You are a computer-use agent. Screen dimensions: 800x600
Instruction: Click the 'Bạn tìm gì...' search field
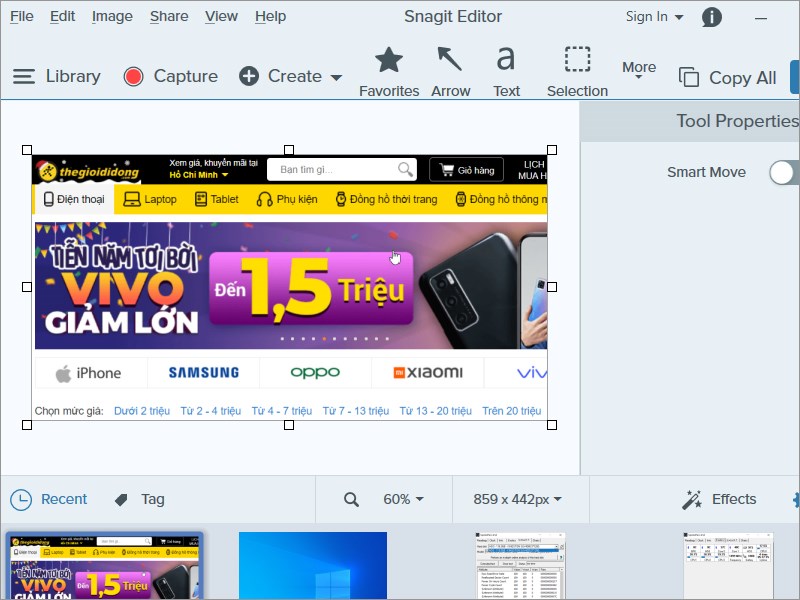342,169
